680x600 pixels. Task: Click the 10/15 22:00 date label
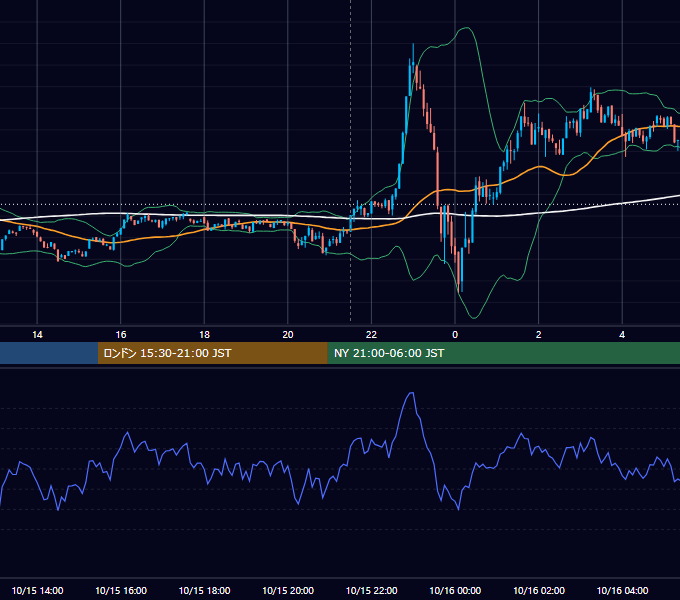371,590
